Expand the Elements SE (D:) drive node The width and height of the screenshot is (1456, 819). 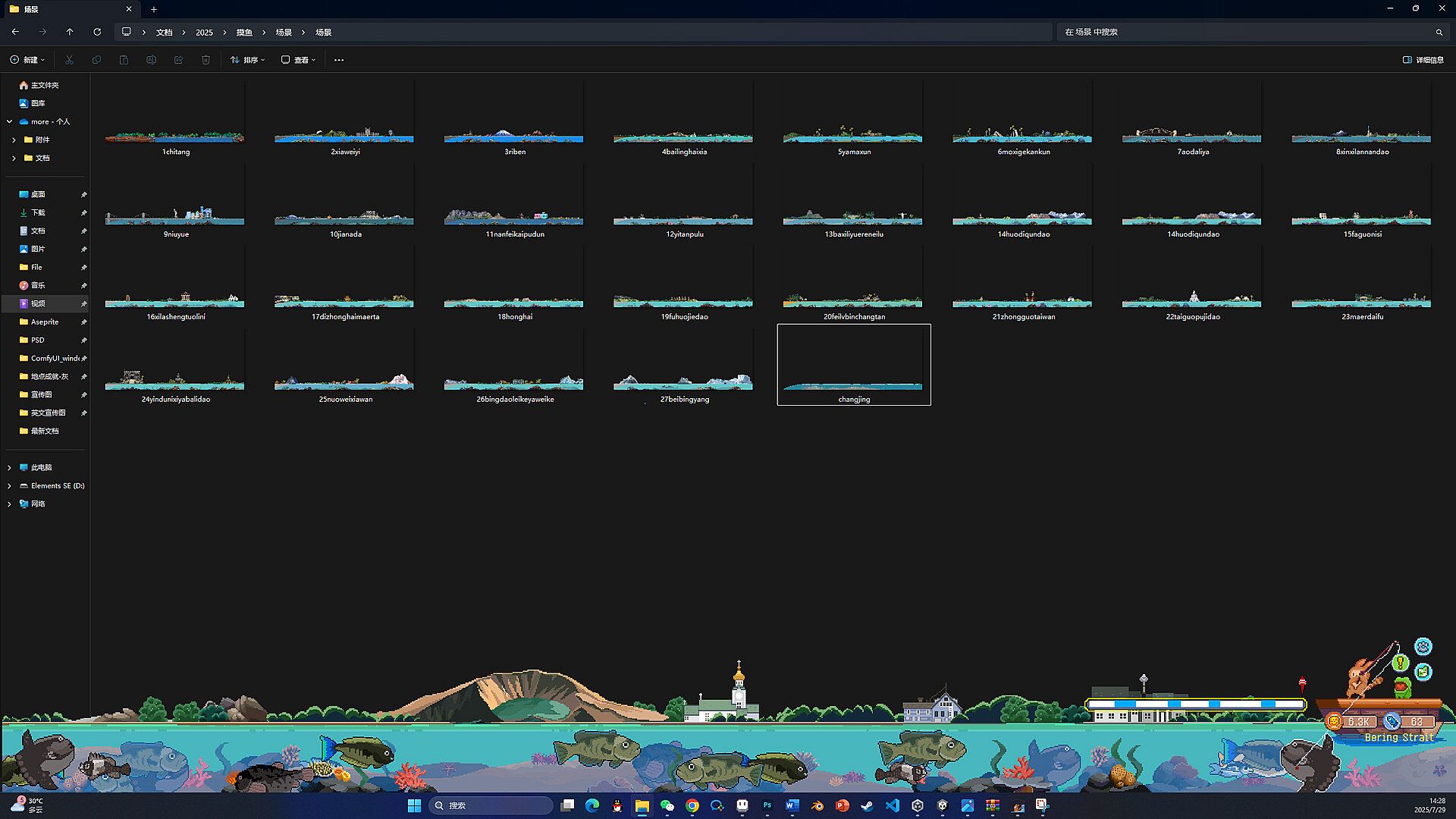pos(9,485)
